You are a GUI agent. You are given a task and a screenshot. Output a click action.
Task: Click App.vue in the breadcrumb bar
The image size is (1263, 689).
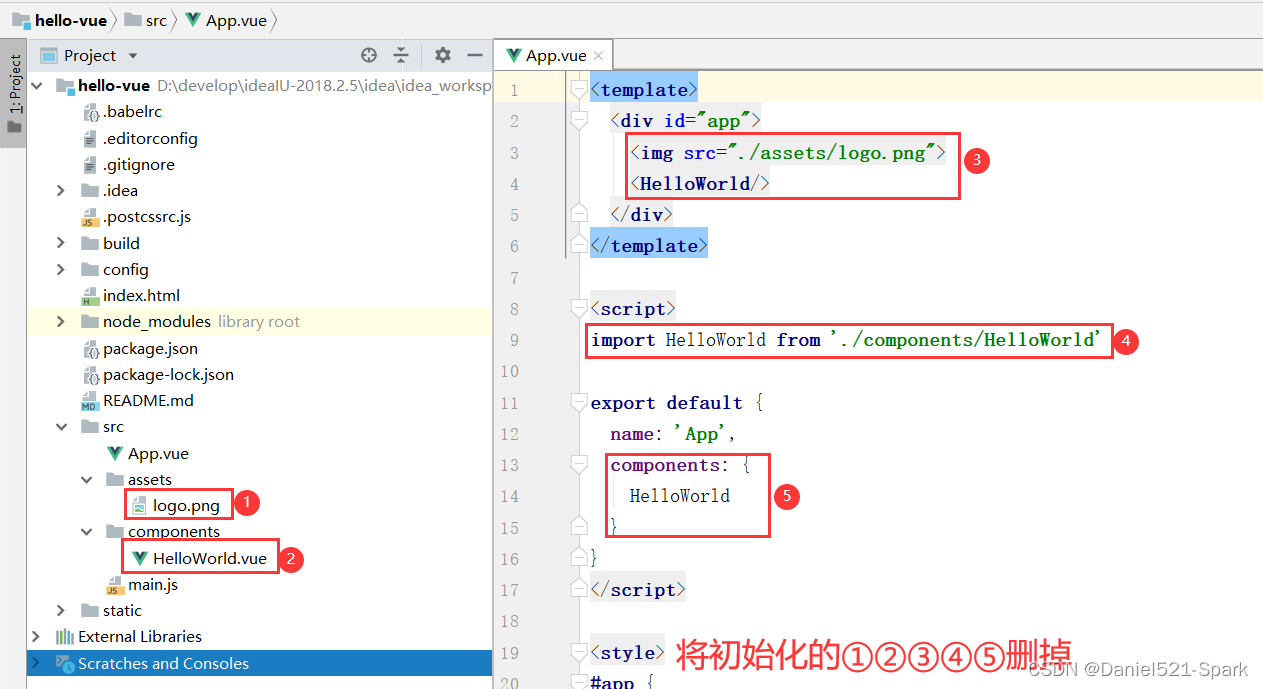226,19
